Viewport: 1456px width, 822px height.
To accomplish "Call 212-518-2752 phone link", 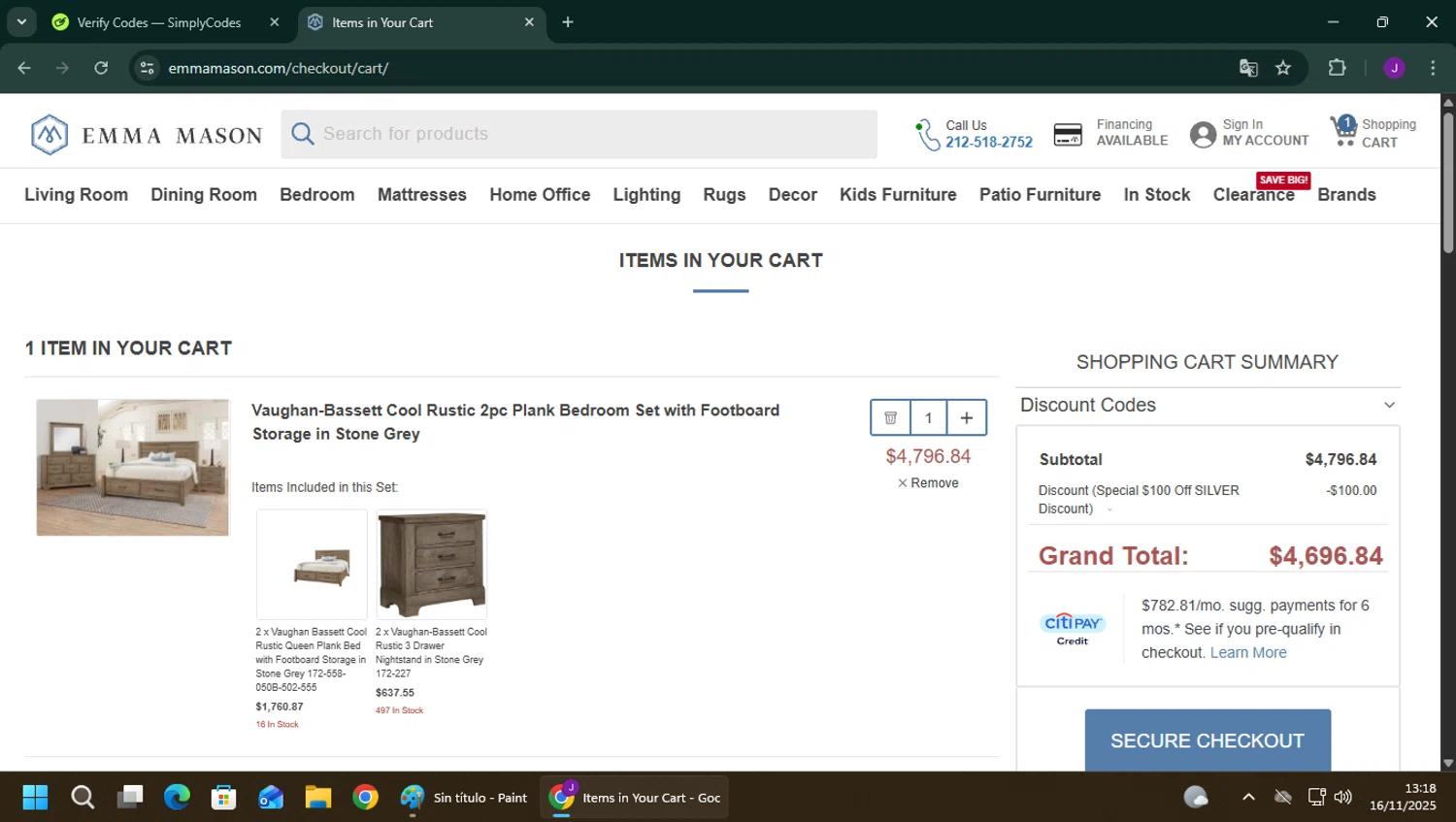I will pos(989,143).
